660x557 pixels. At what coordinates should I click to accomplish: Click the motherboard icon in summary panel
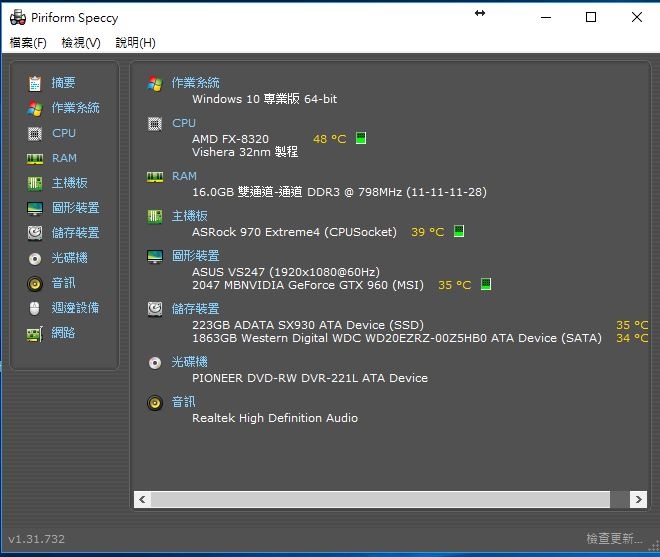[154, 216]
